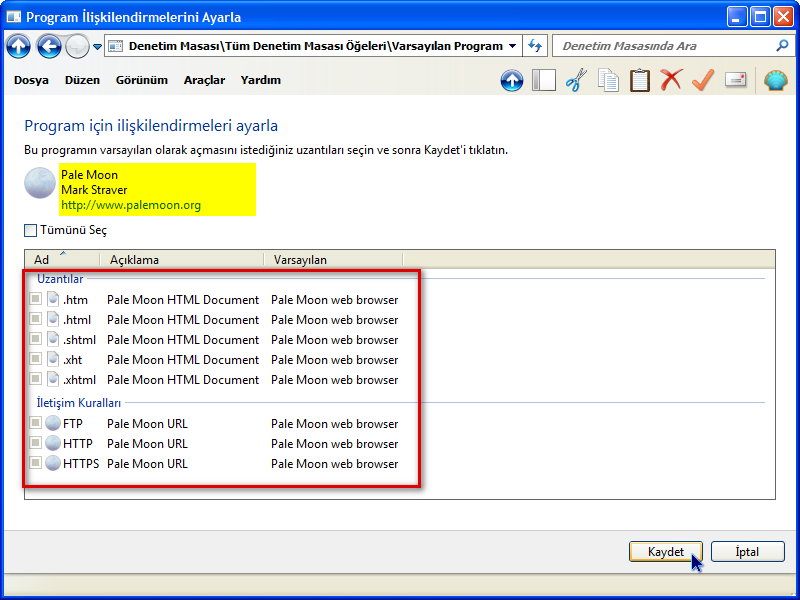Open the Yardım menu
800x600 pixels.
pos(261,80)
